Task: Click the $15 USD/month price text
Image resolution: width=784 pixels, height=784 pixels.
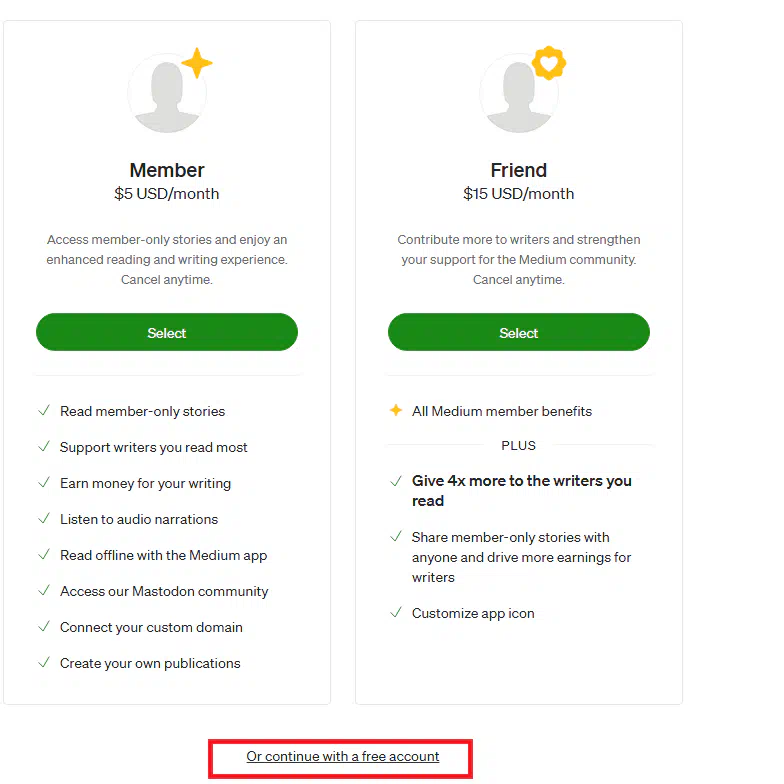Action: point(518,194)
